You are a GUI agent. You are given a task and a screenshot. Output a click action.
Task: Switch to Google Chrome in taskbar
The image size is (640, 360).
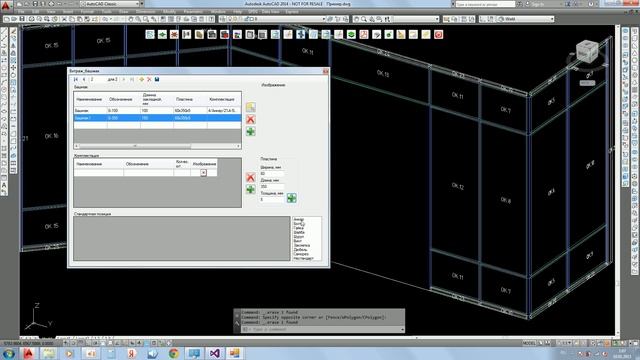[173, 353]
